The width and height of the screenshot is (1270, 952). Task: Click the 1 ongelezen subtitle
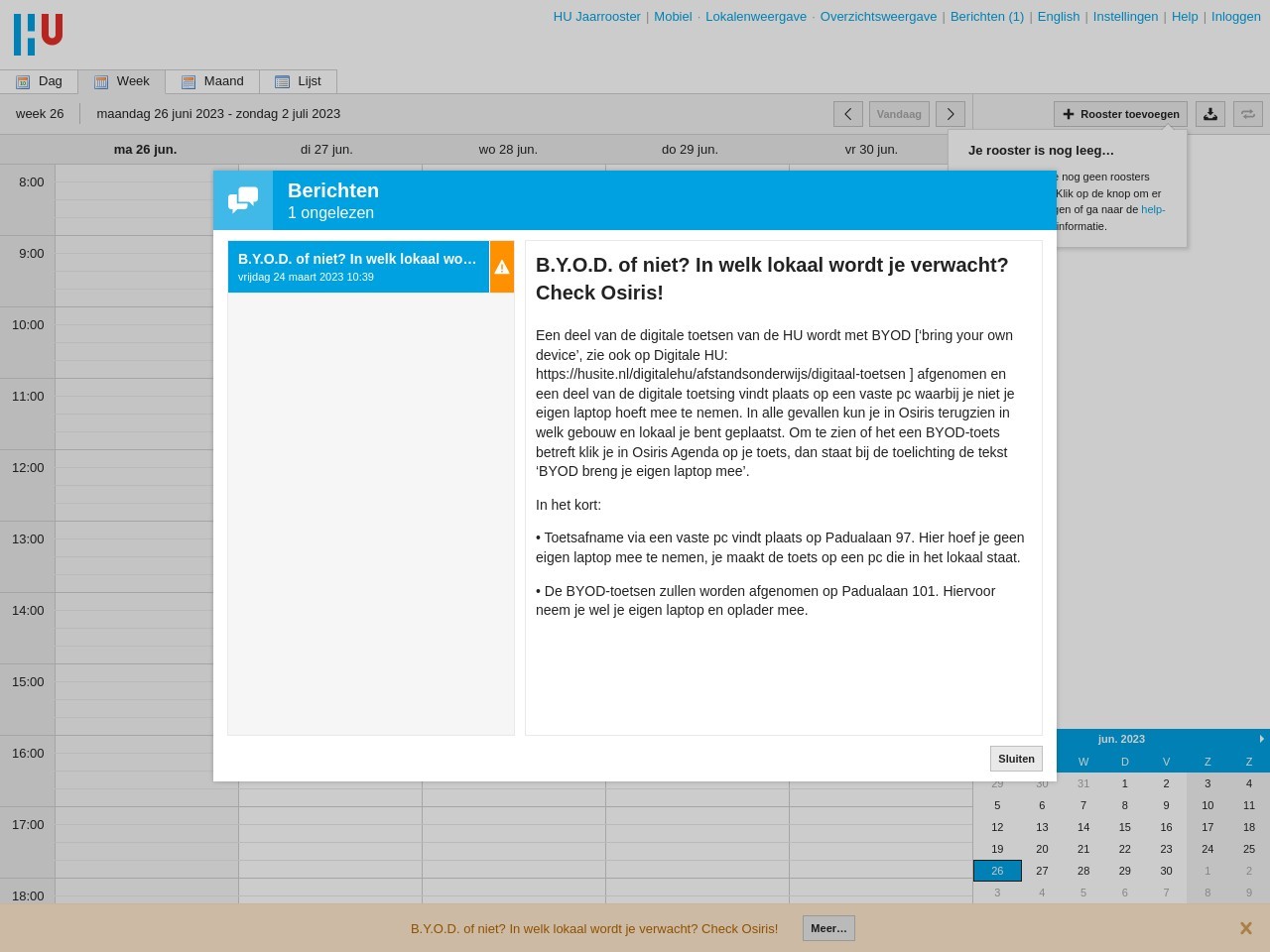click(330, 213)
